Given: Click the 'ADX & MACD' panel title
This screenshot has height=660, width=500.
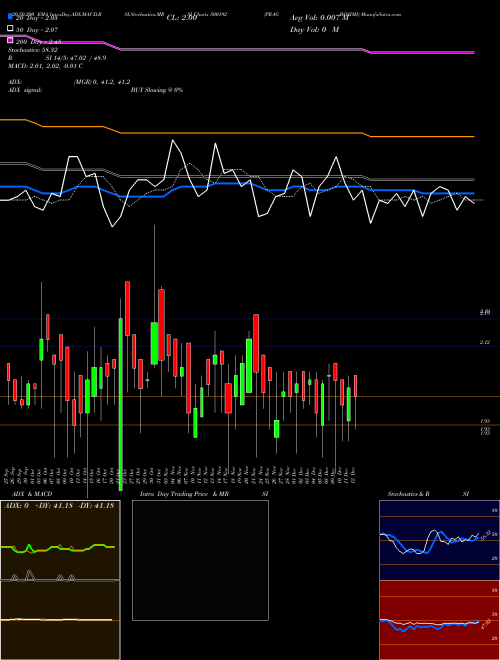Looking at the screenshot, I should [32, 494].
